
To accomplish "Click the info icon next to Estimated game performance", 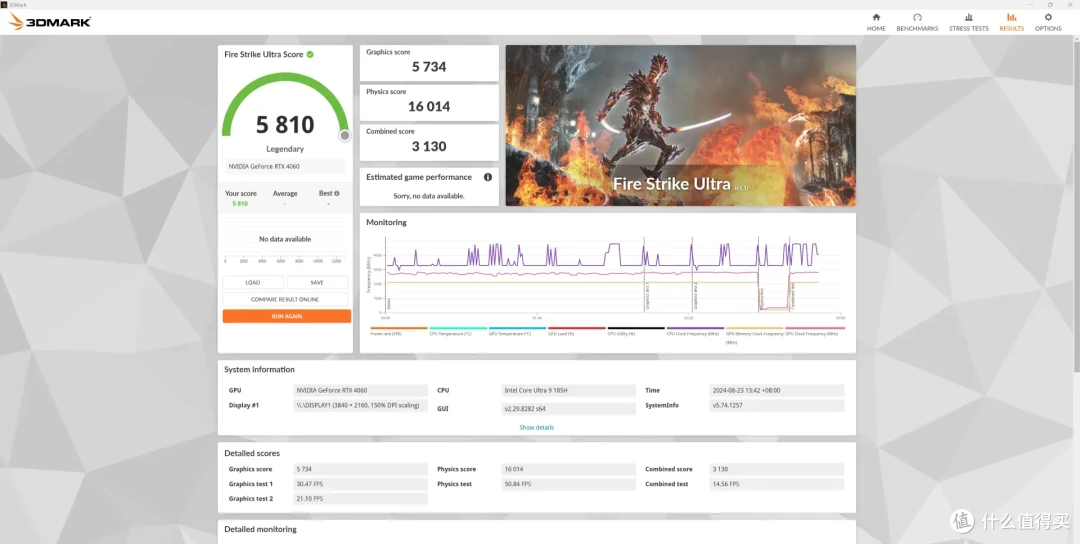I will tap(488, 177).
